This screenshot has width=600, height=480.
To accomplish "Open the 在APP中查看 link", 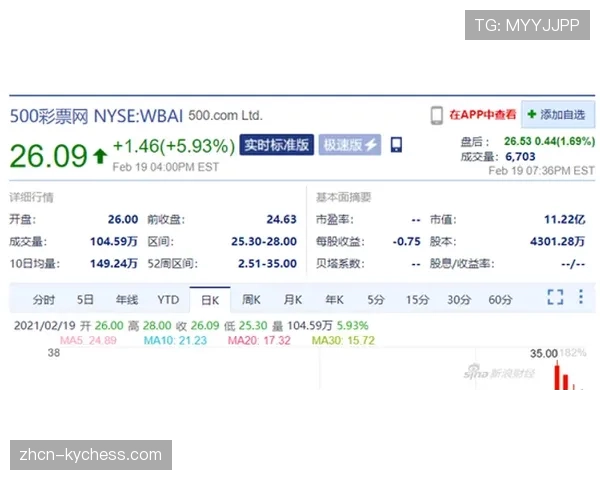I will click(483, 114).
